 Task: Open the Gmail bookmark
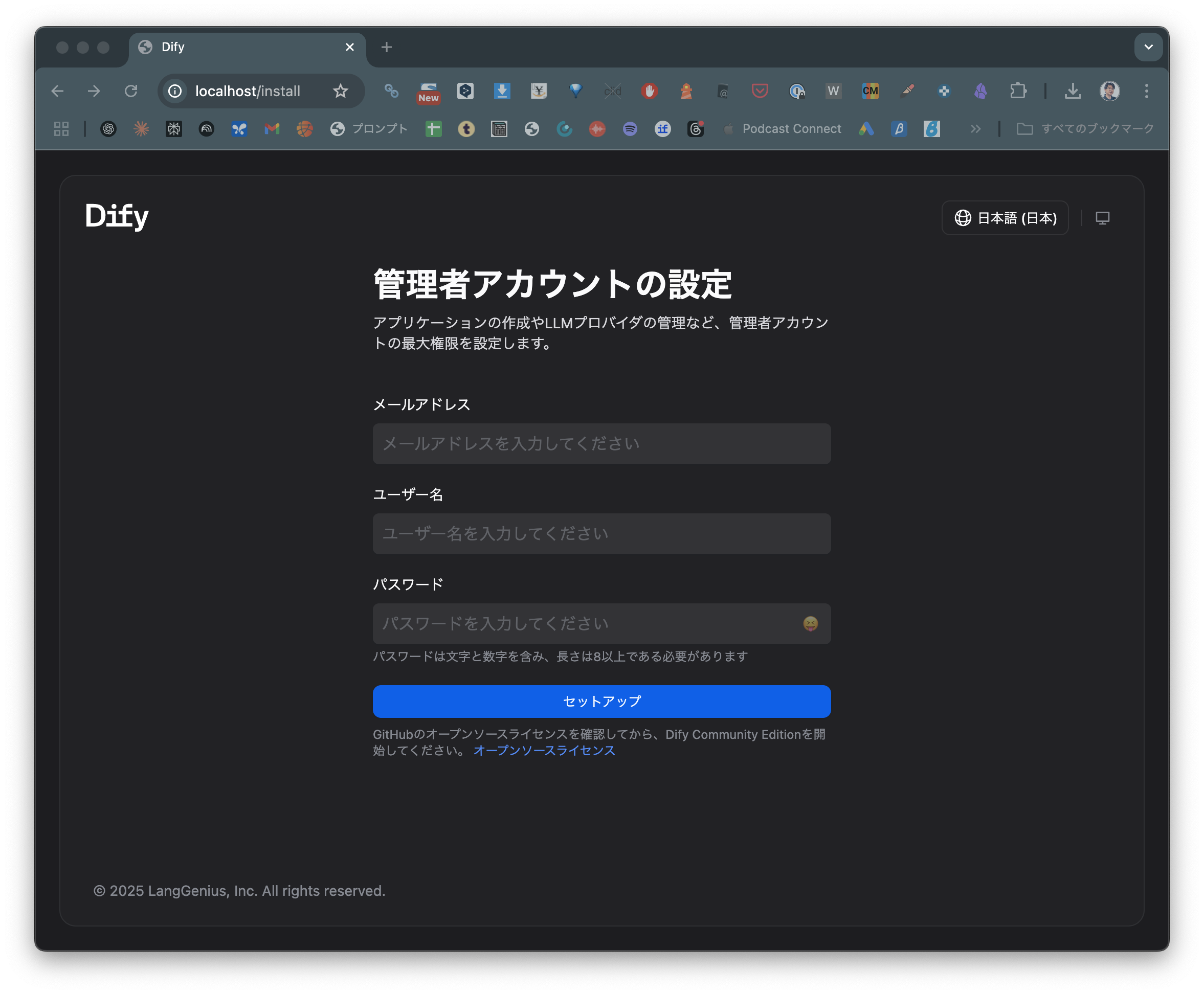272,129
